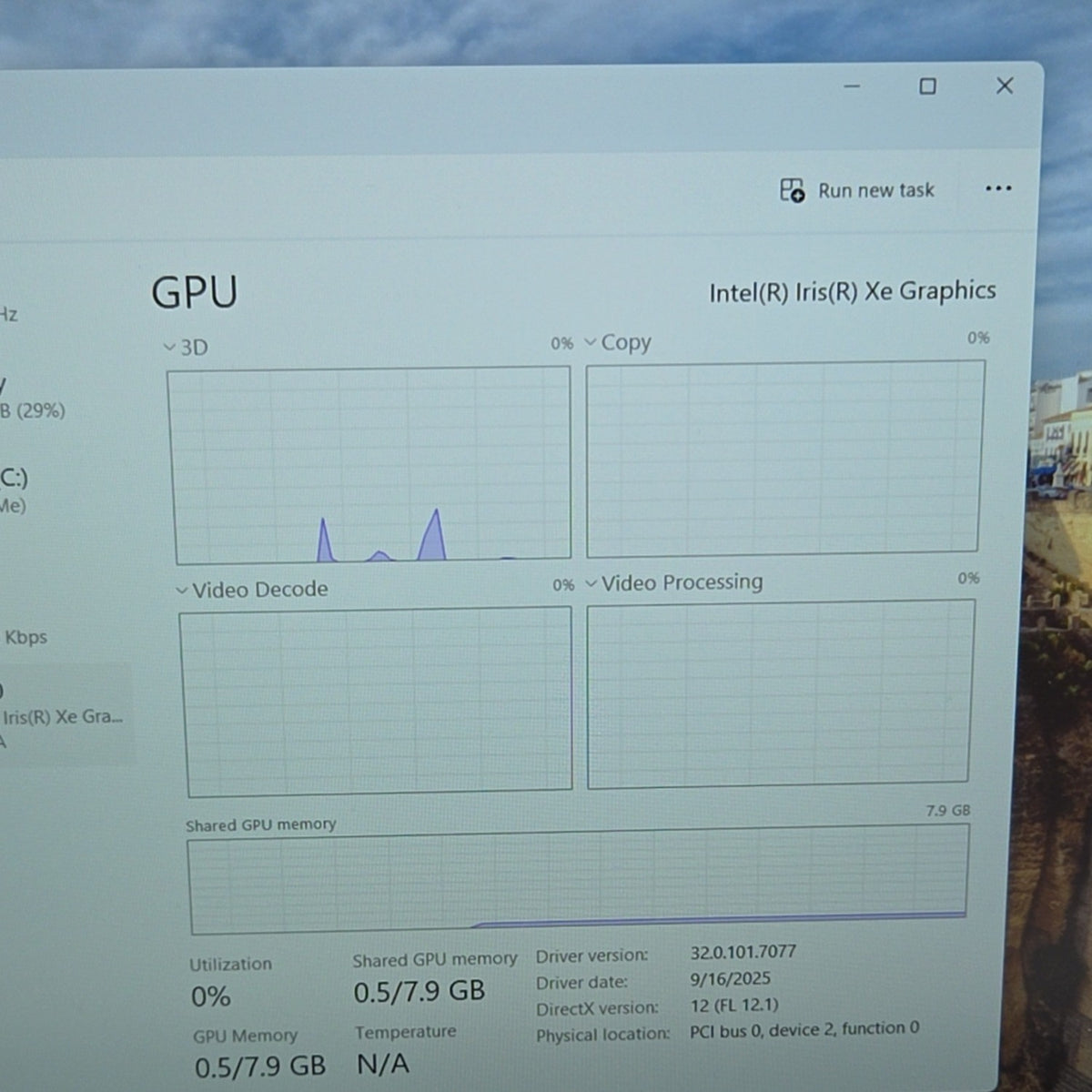Click PCI bus 0, device 2, function 0

pyautogui.click(x=804, y=1029)
